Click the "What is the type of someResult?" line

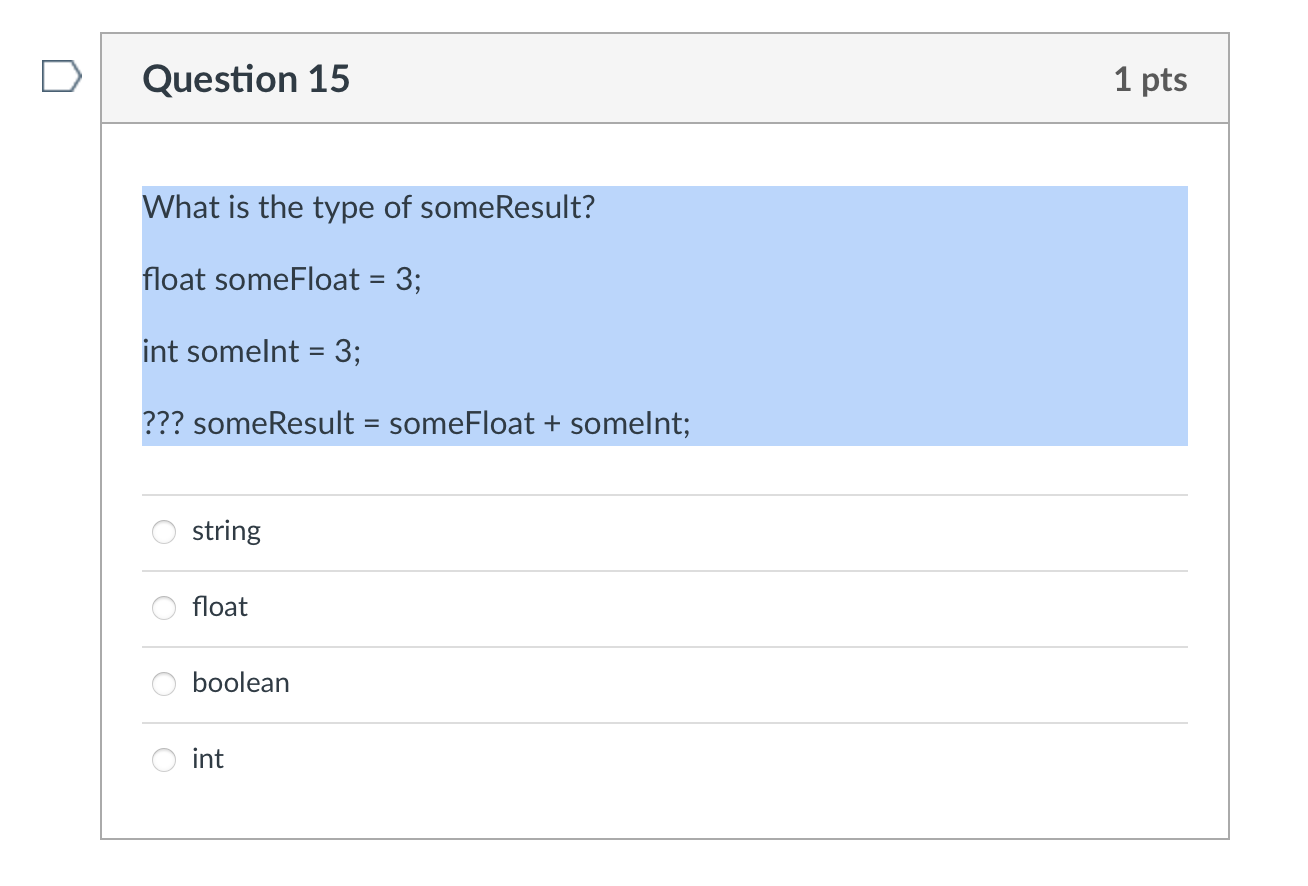click(368, 208)
